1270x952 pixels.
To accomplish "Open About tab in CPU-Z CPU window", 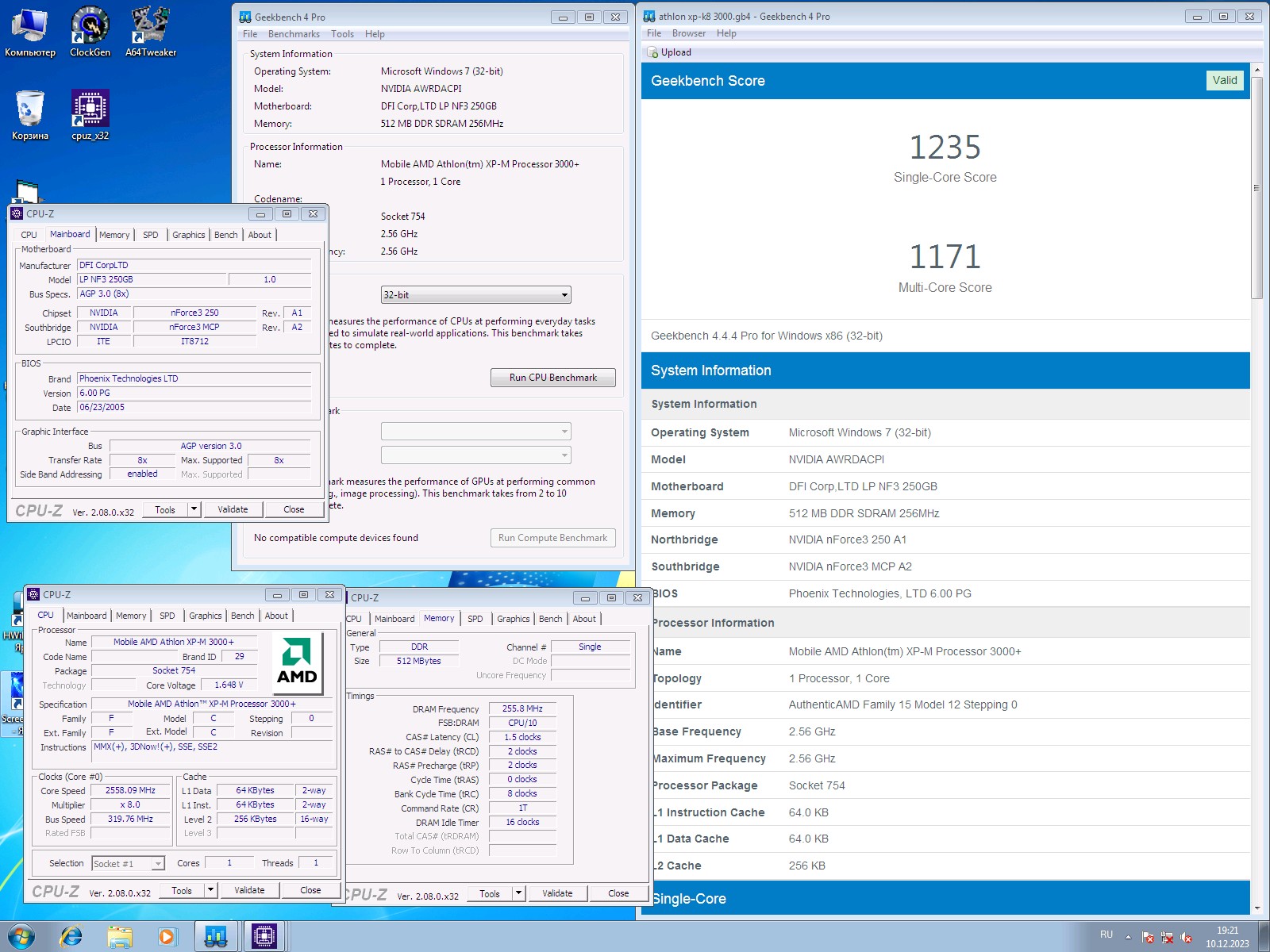I will (x=276, y=616).
